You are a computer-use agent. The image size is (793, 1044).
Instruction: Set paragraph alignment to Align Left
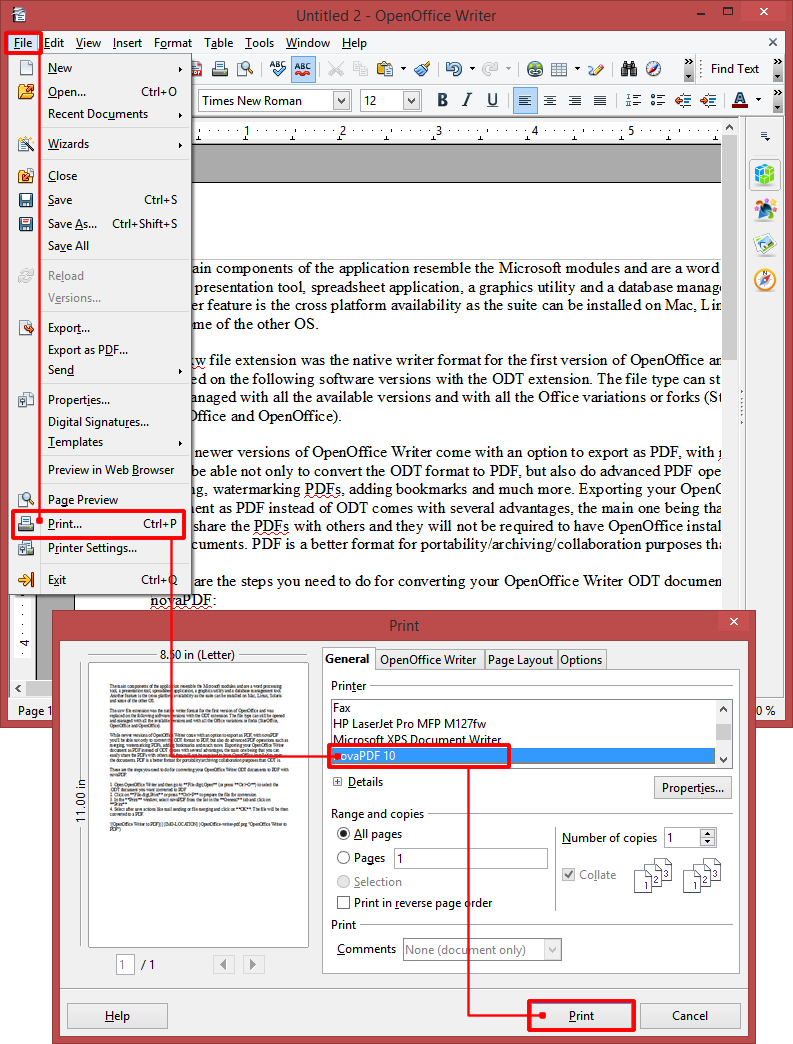(525, 101)
